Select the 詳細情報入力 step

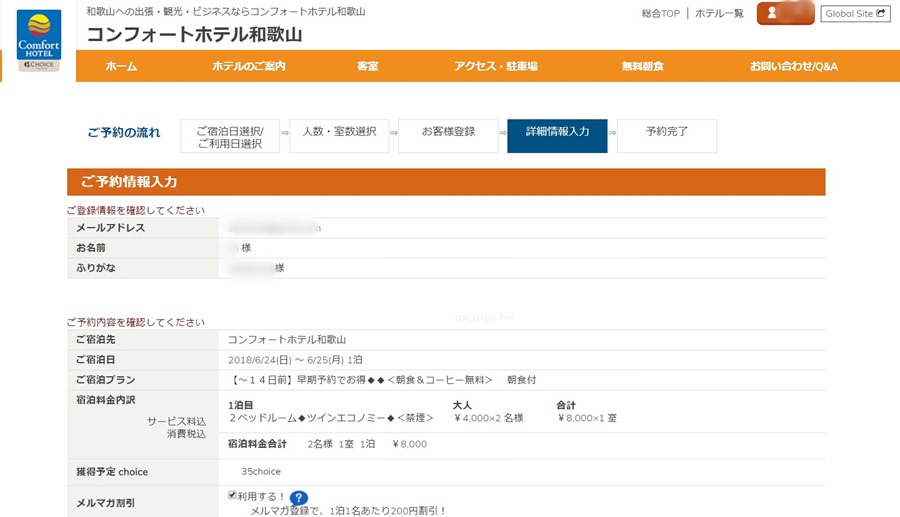557,137
